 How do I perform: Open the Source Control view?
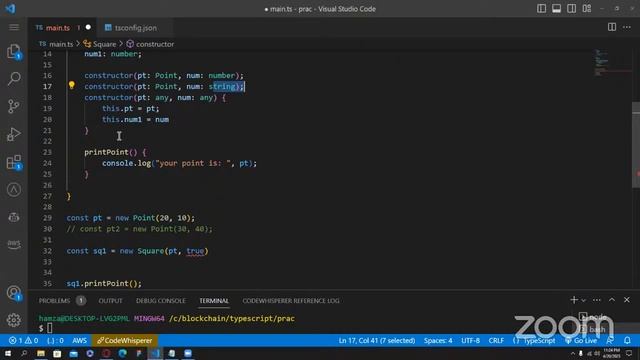point(14,106)
